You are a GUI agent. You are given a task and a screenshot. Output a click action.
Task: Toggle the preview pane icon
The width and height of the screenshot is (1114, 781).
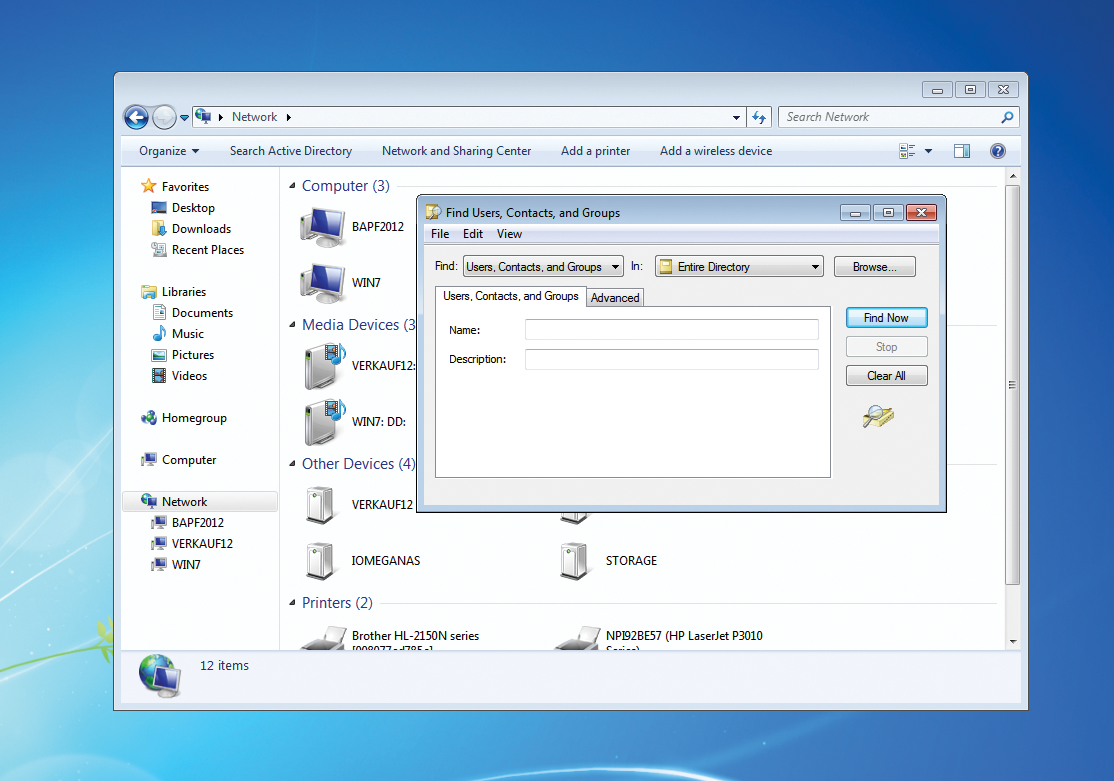[962, 151]
